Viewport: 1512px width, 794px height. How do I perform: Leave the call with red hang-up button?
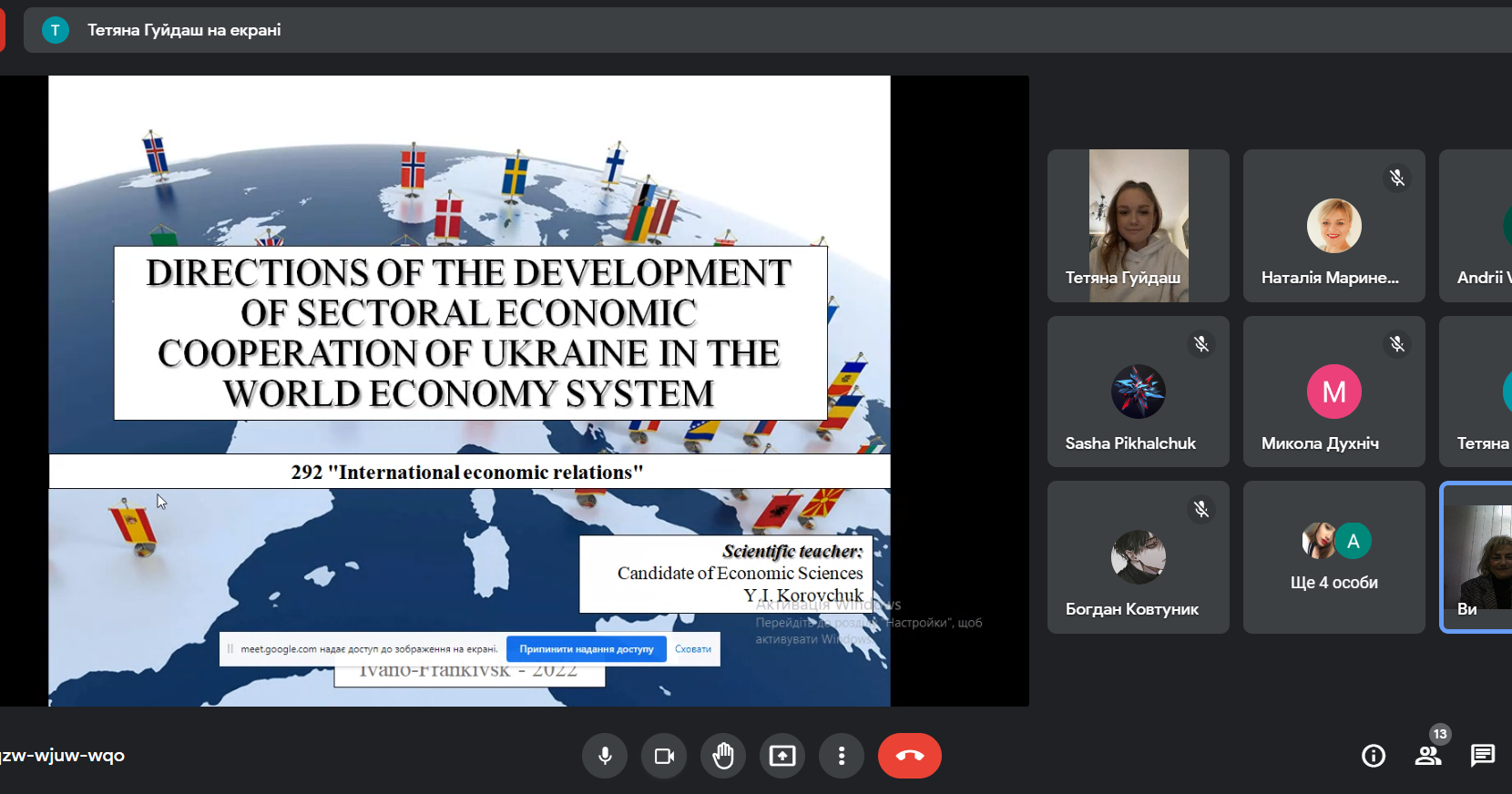tap(909, 756)
